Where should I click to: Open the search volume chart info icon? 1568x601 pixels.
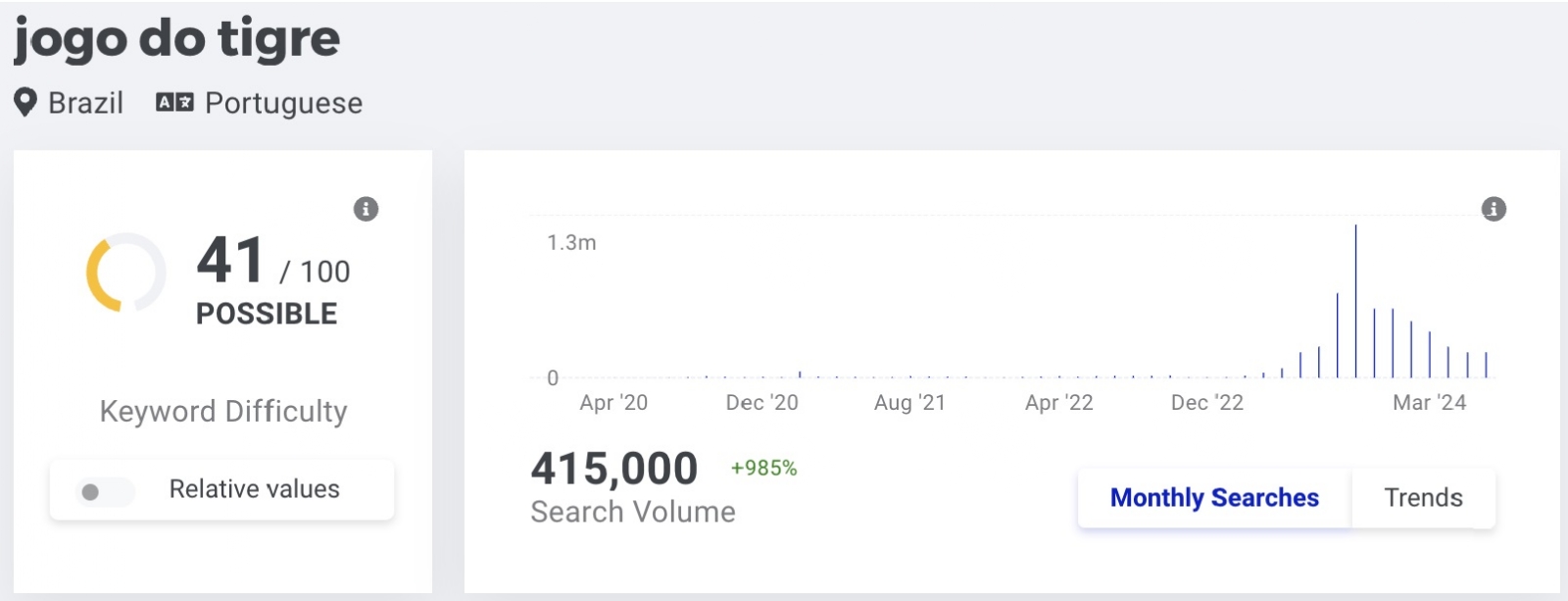pyautogui.click(x=1494, y=209)
